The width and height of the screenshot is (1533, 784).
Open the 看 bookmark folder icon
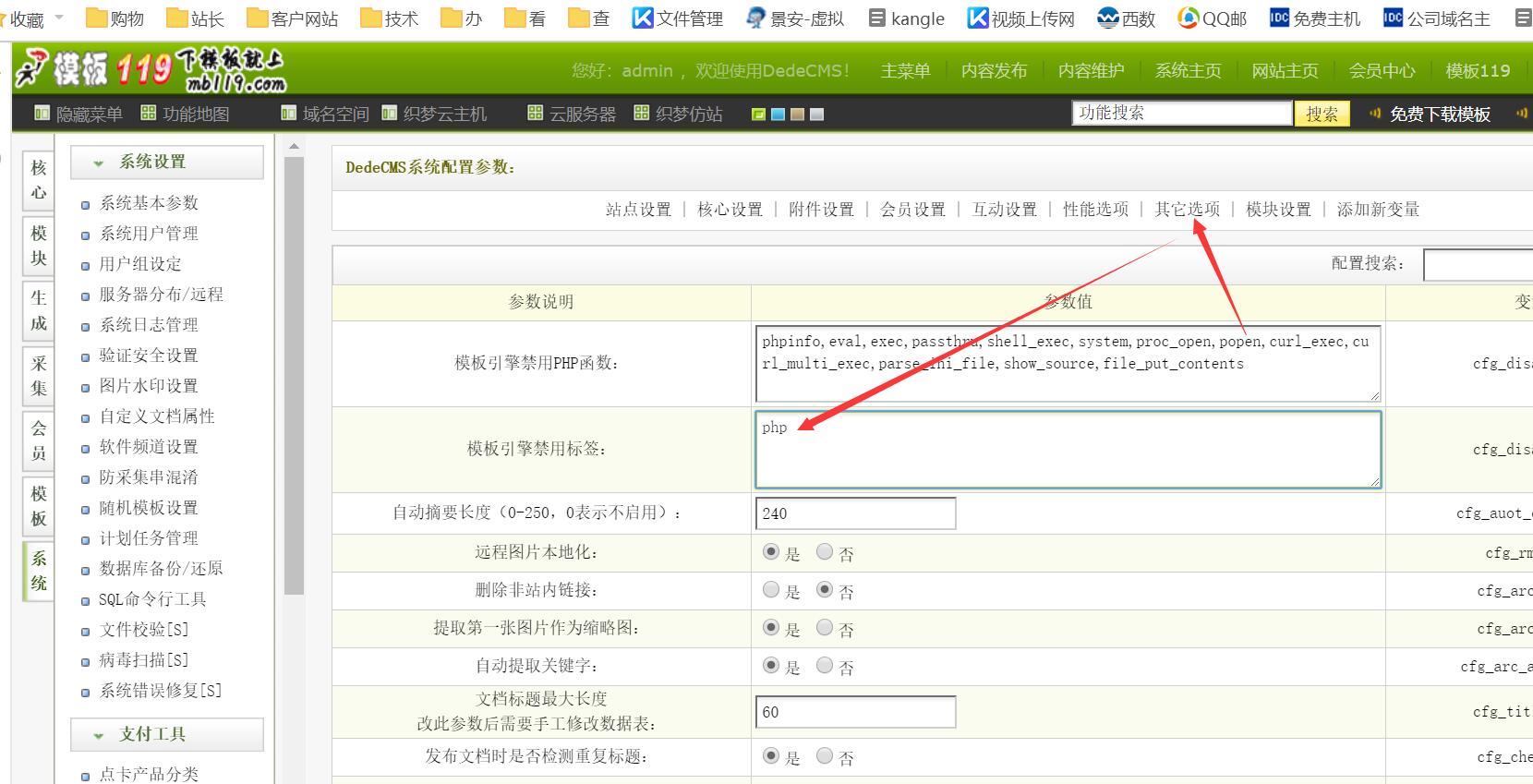click(x=515, y=18)
